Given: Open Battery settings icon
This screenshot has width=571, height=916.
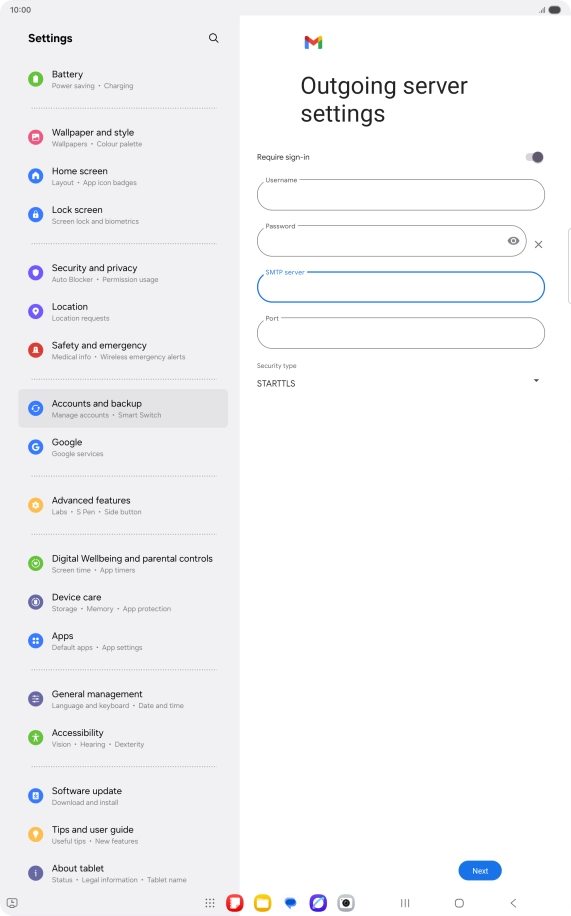Looking at the screenshot, I should (x=36, y=79).
